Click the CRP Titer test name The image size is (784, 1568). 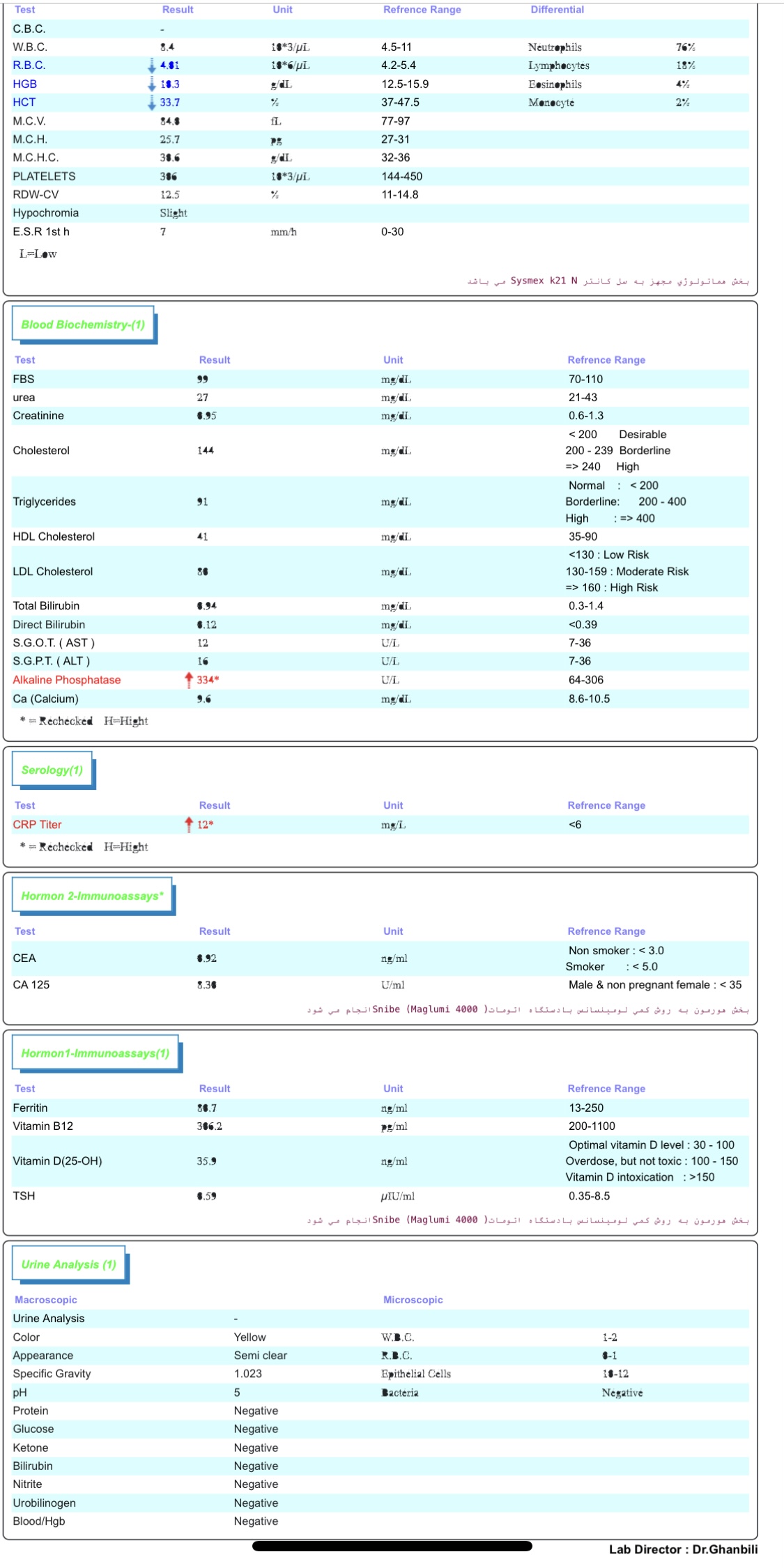(x=38, y=825)
